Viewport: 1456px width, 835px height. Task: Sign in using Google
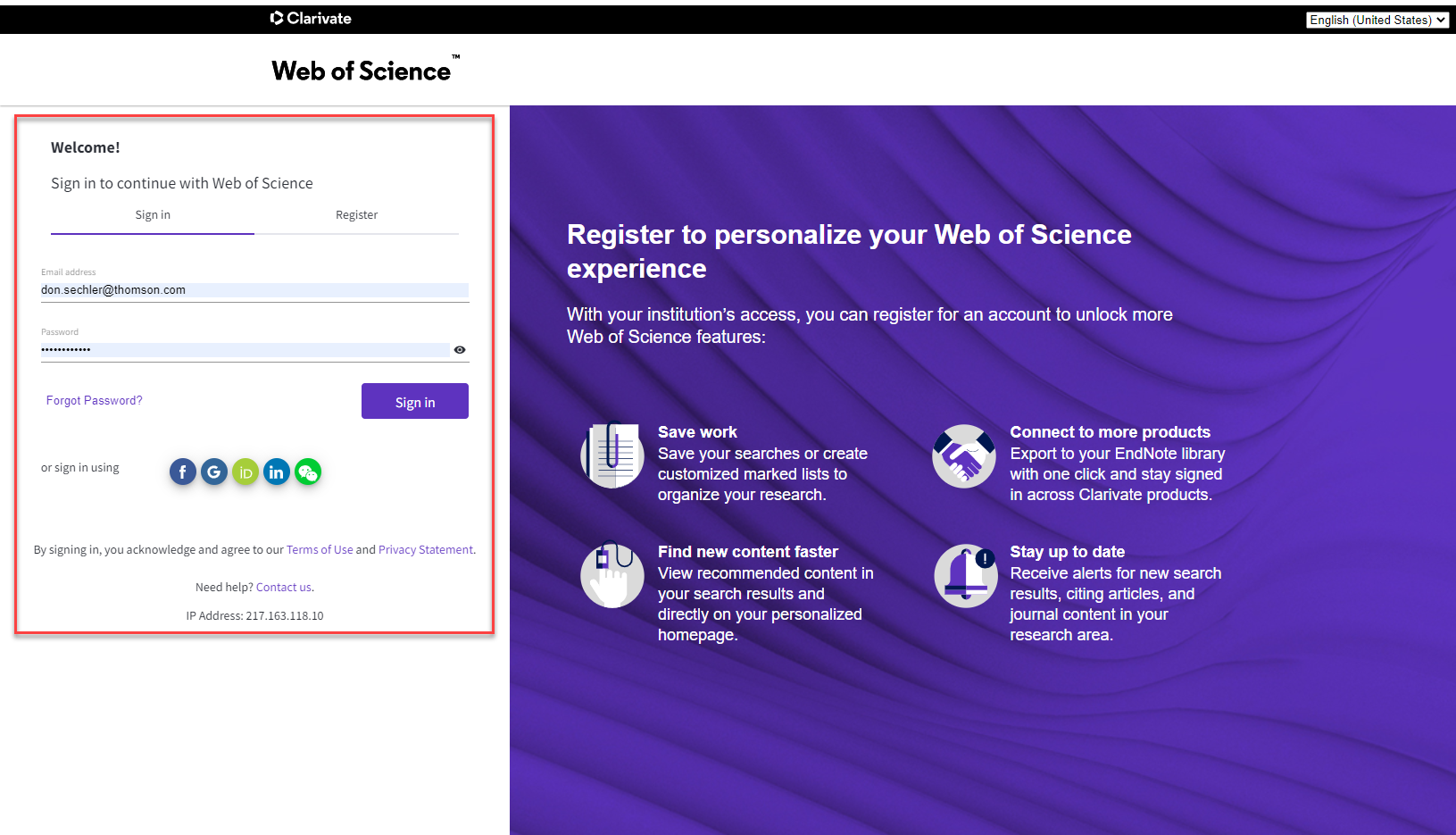click(213, 472)
